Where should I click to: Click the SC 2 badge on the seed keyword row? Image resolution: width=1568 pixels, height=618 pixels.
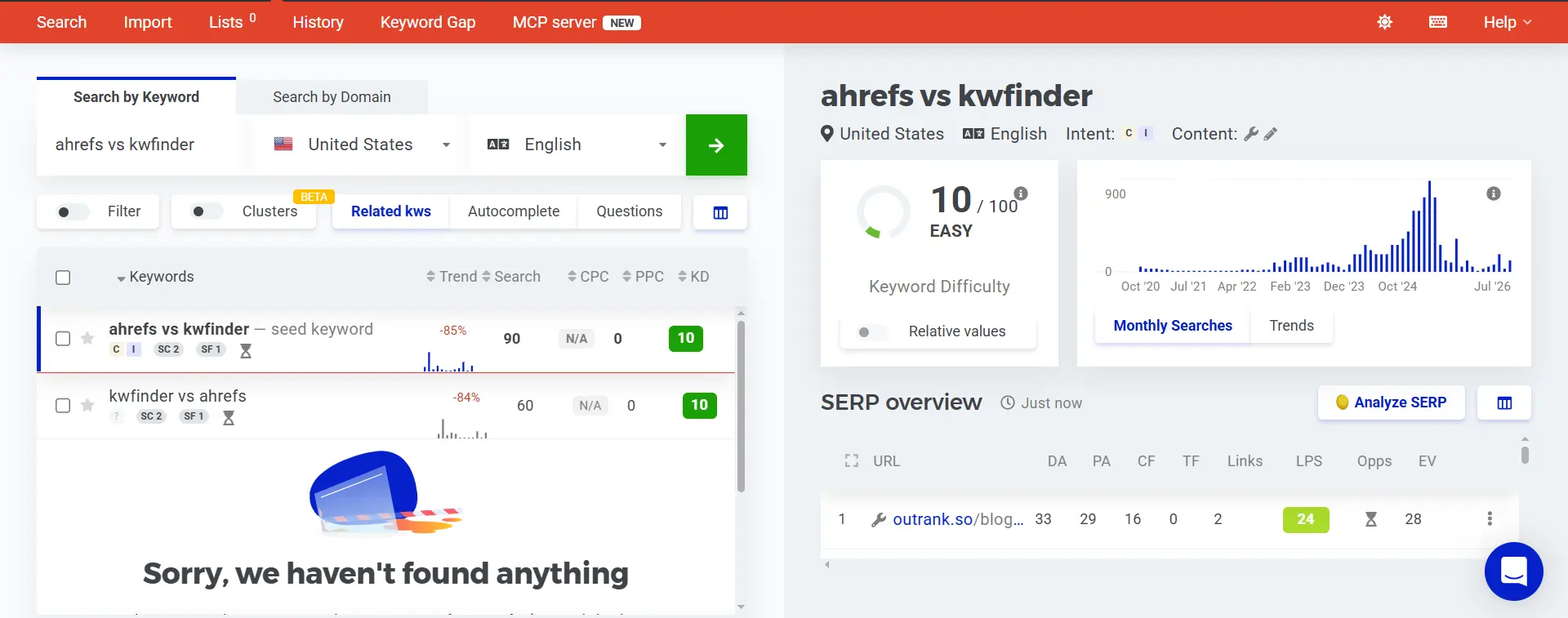(x=168, y=349)
